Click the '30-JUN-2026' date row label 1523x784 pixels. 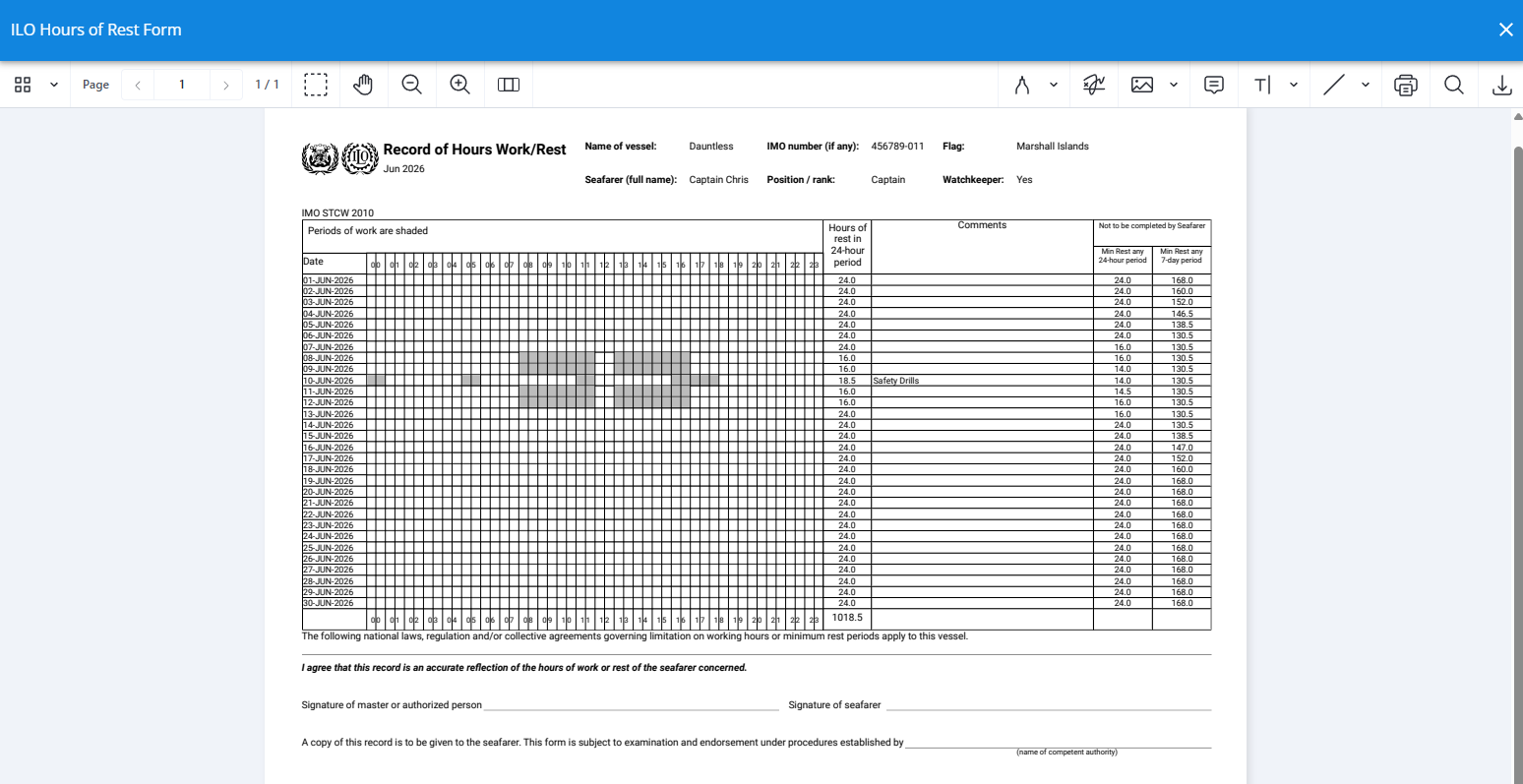click(329, 603)
